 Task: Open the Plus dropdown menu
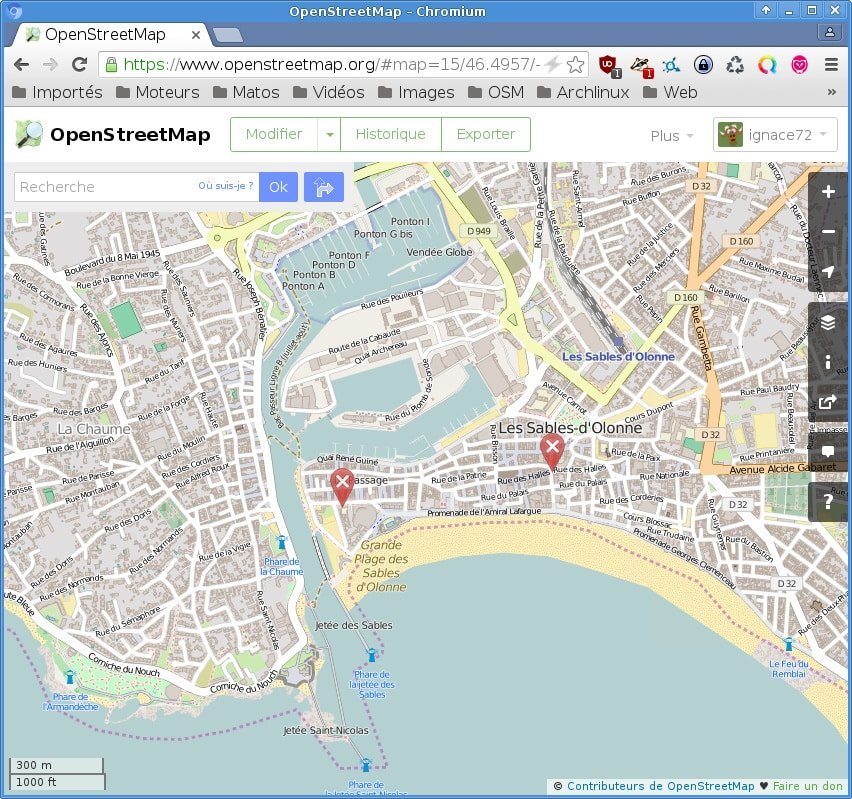coord(672,136)
